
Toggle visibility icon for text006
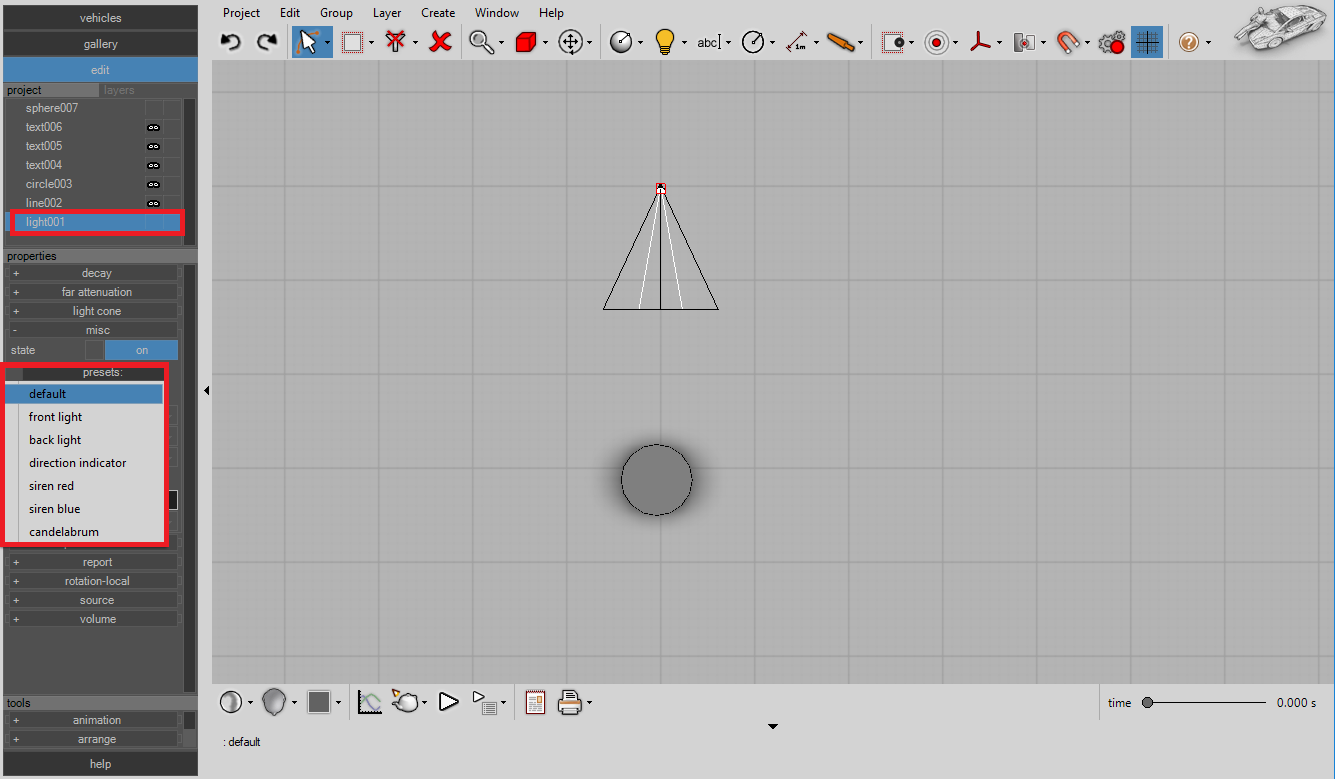[153, 127]
